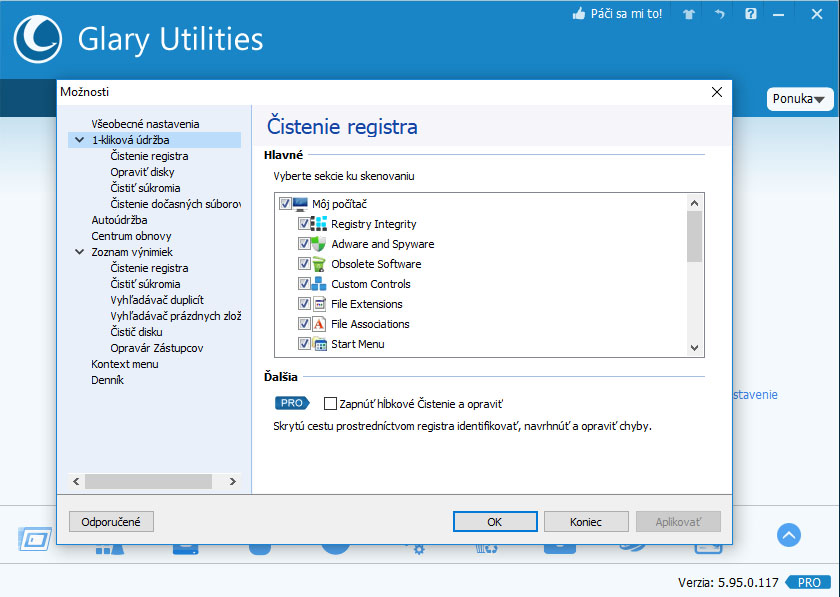
Task: Click the Adware and Spyware shield icon
Action: tap(320, 244)
